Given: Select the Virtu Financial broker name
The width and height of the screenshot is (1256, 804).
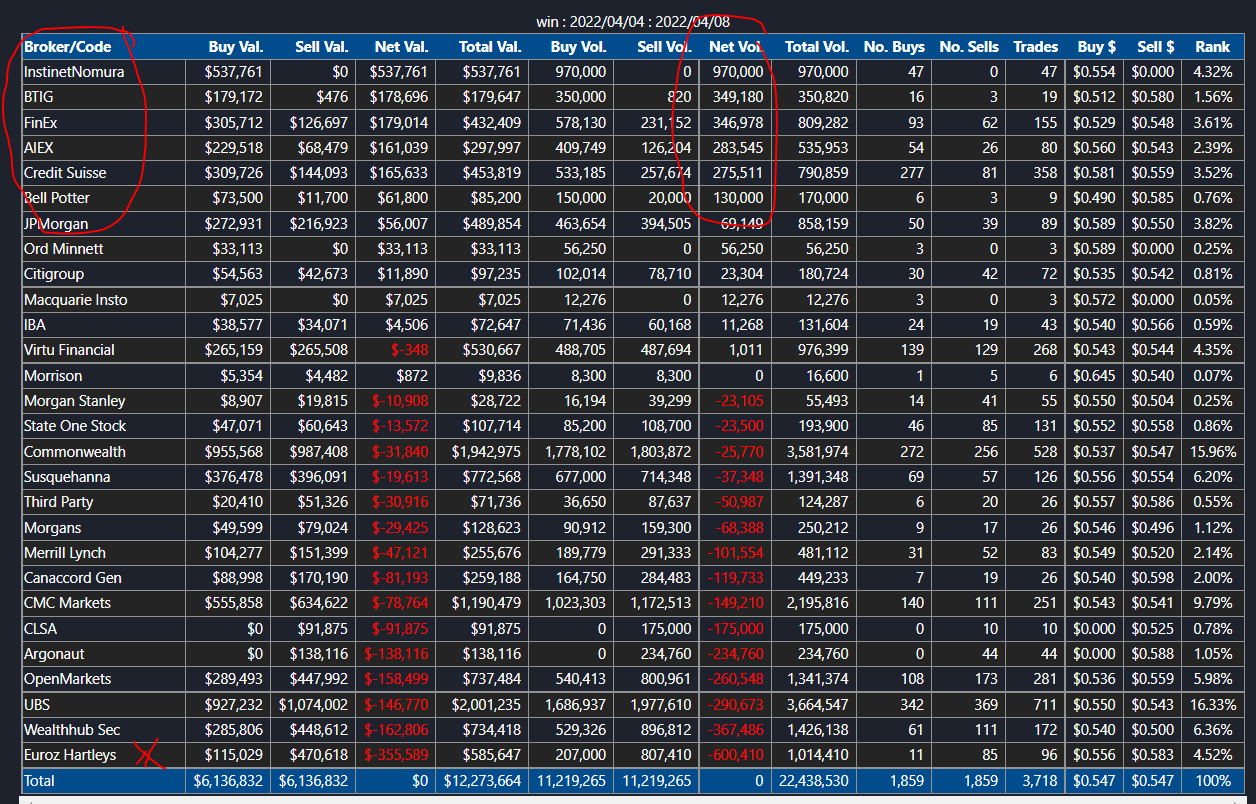Looking at the screenshot, I should point(69,349).
